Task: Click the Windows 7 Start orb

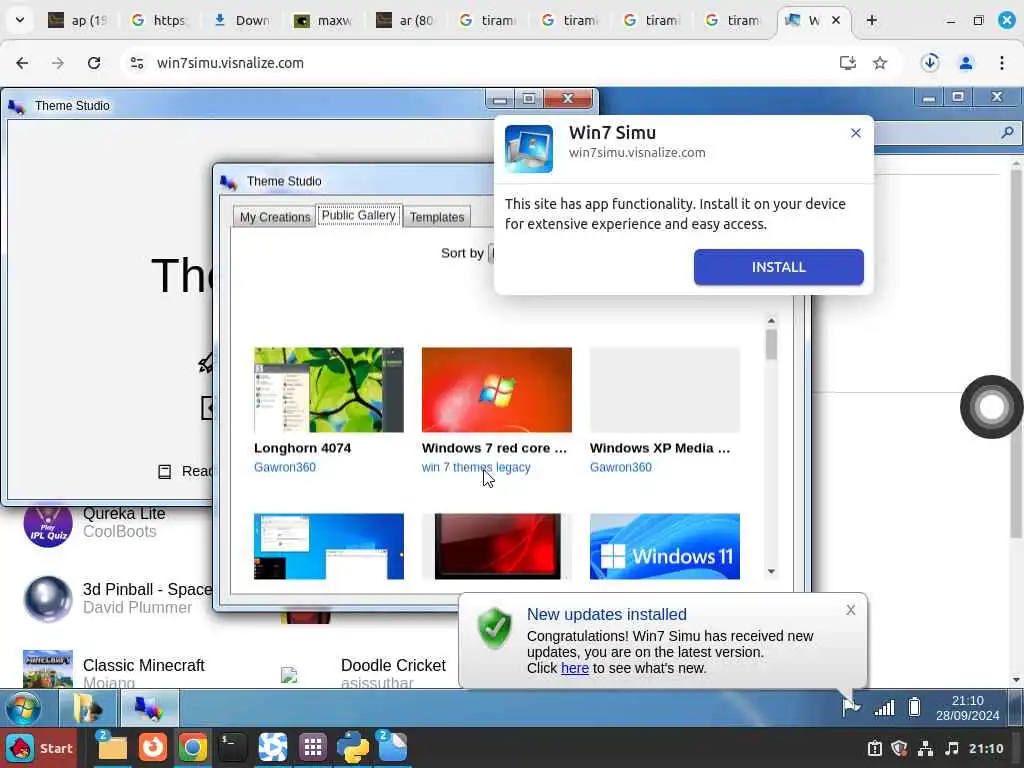Action: [x=24, y=708]
